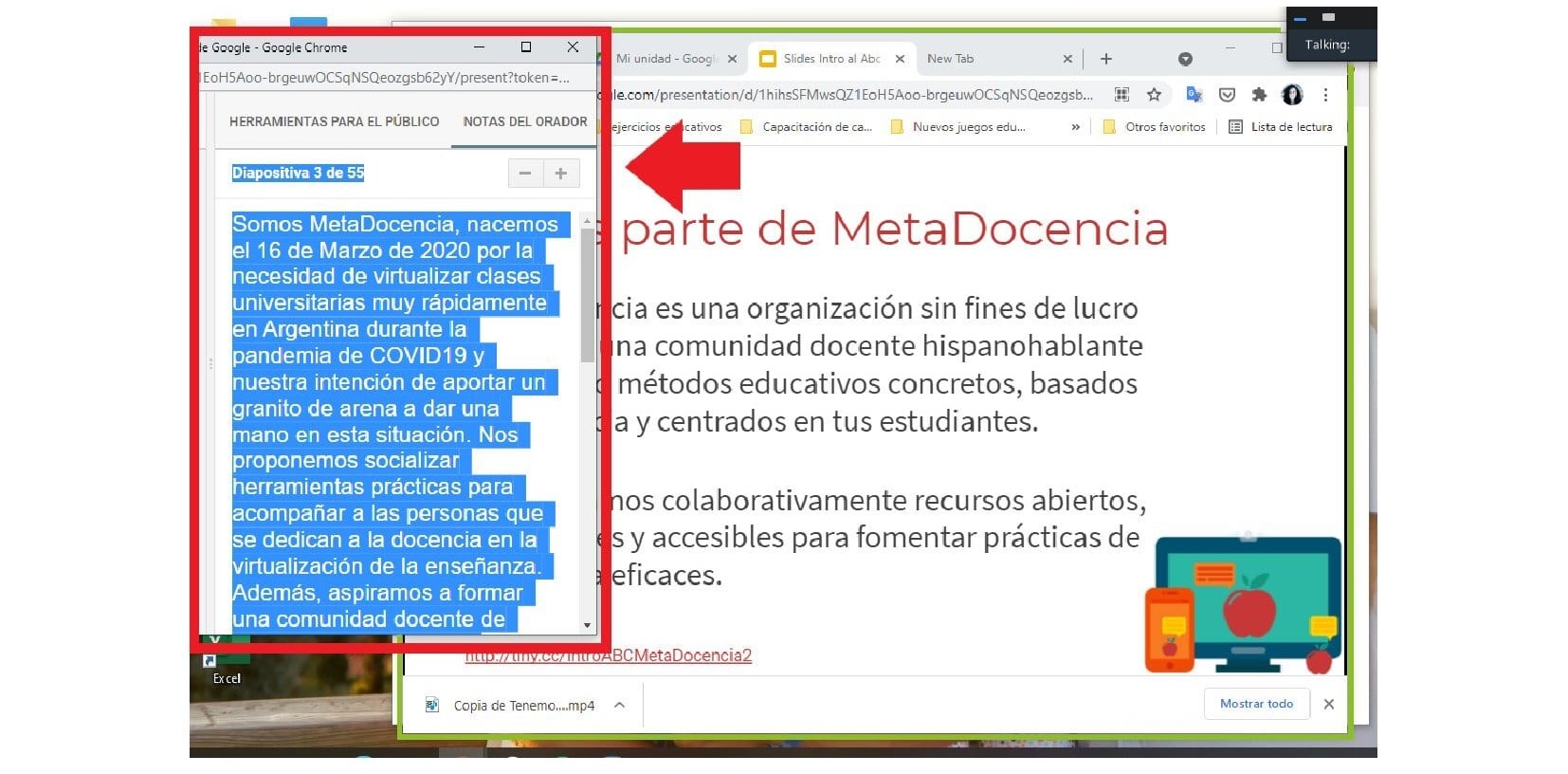Click the slide title parte de MetaDocencia
Image resolution: width=1568 pixels, height=774 pixels.
coord(895,229)
